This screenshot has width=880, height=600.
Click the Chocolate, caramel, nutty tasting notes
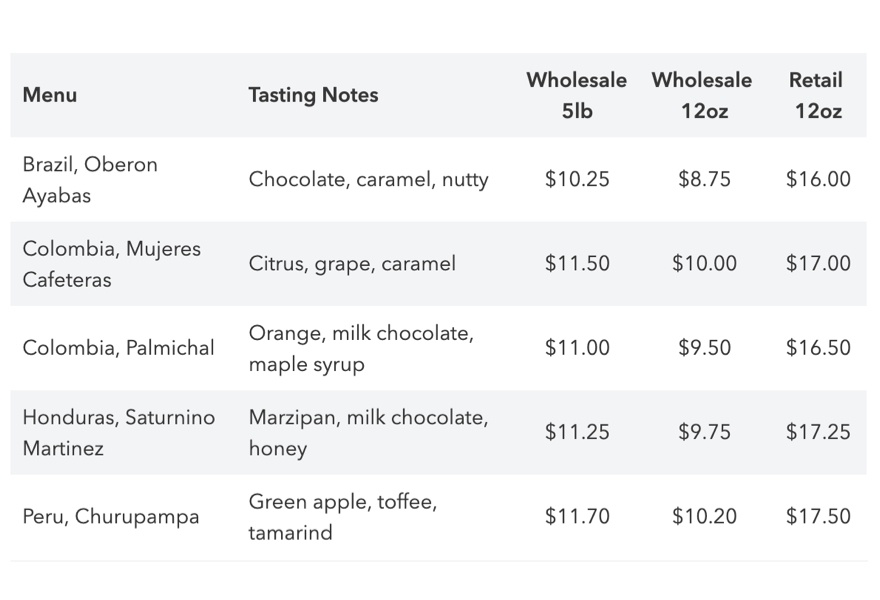point(368,180)
